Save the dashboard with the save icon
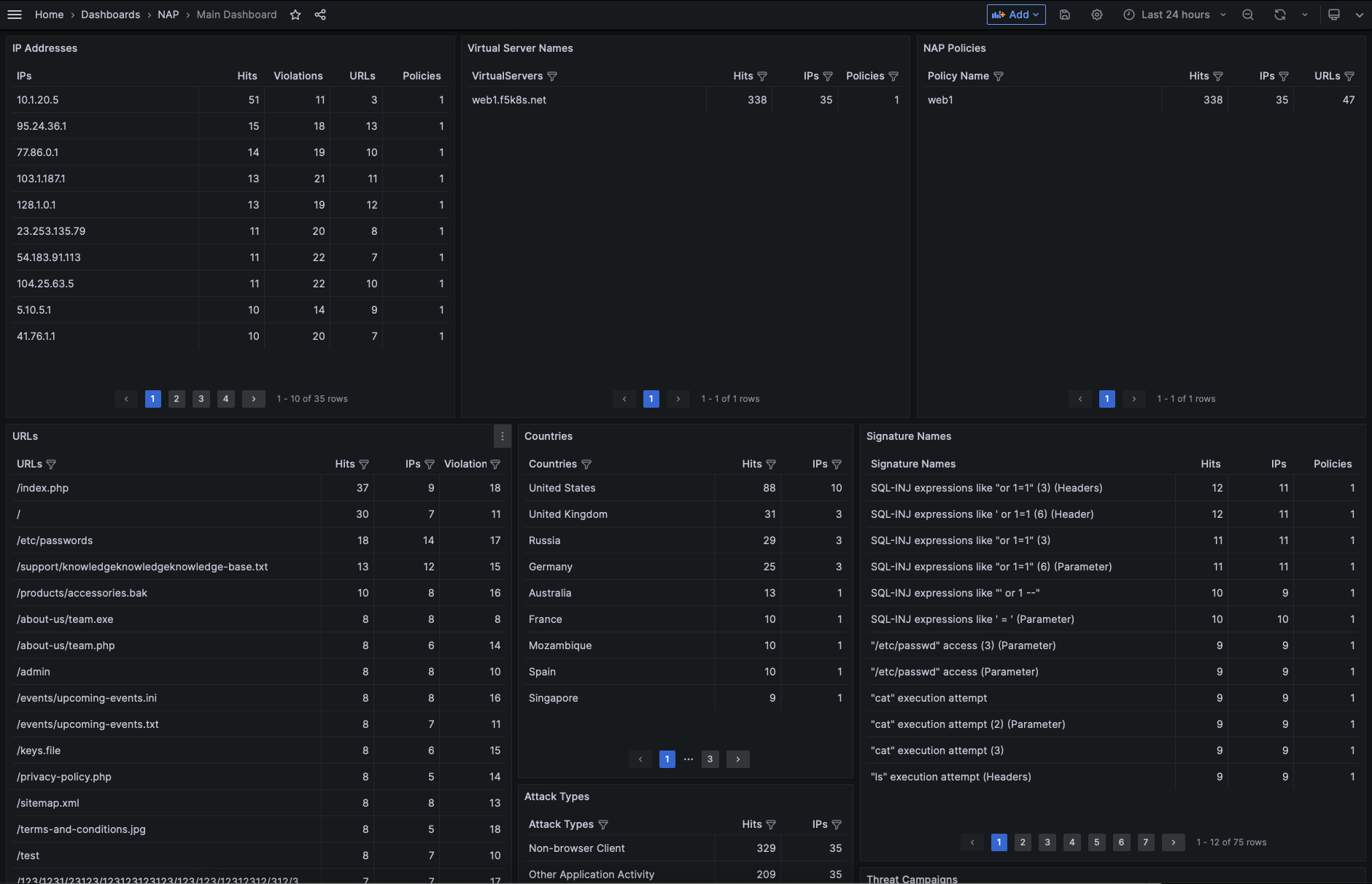1372x884 pixels. pyautogui.click(x=1065, y=15)
